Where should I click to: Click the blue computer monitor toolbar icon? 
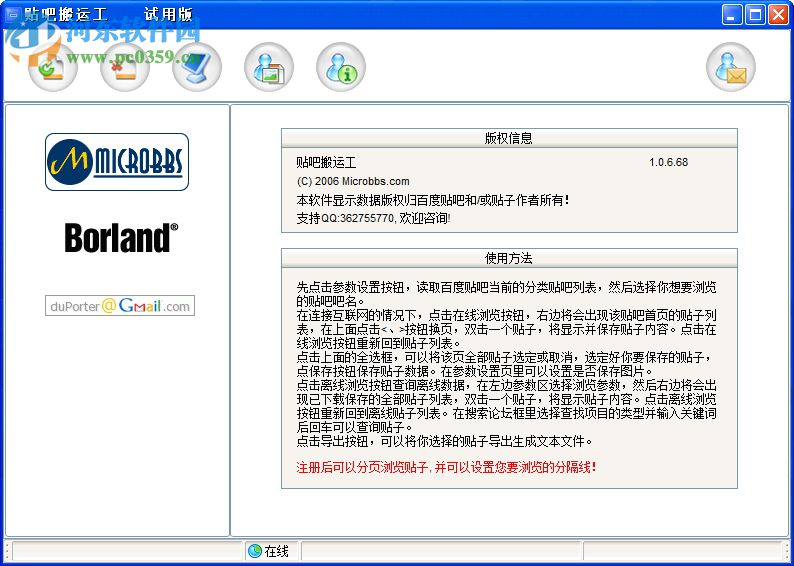pyautogui.click(x=197, y=67)
